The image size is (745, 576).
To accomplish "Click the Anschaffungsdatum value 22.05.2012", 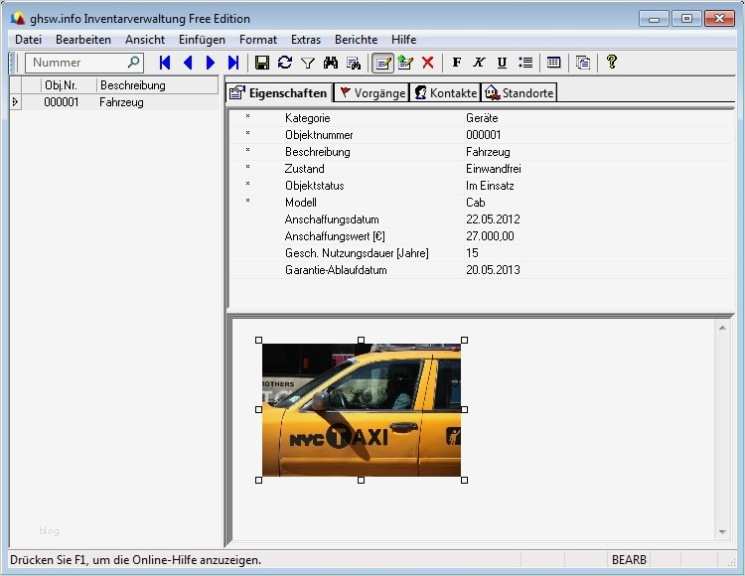I will click(493, 220).
